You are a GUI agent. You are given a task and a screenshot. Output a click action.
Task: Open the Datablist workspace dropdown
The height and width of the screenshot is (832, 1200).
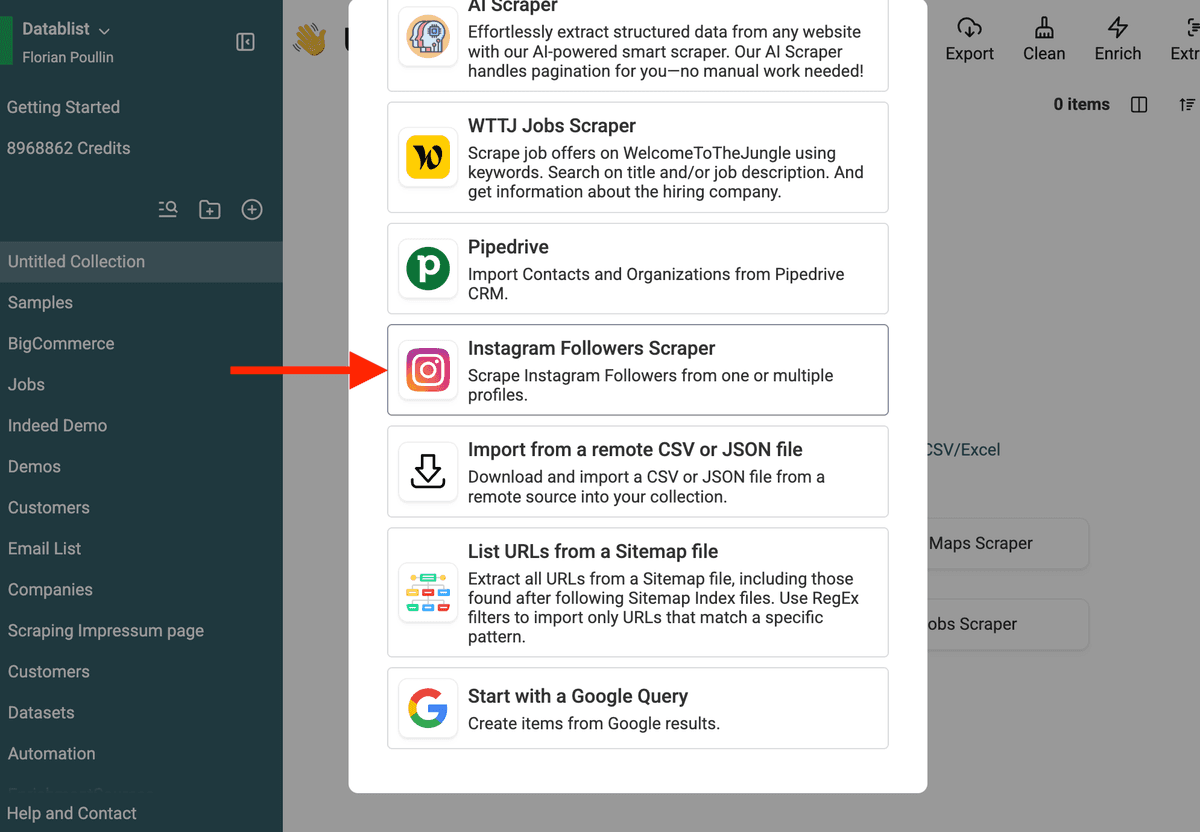point(67,30)
